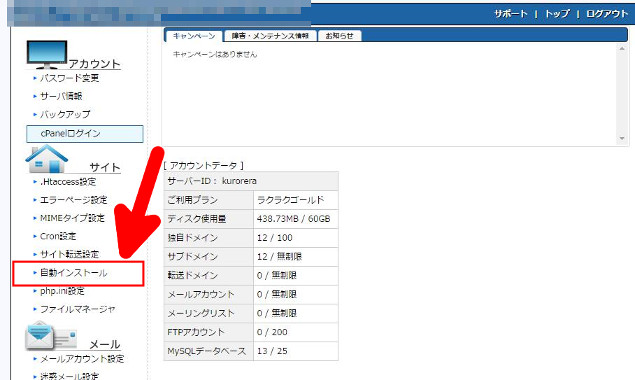Open php.ini設定
Screen dimensions: 635x380
[62, 291]
